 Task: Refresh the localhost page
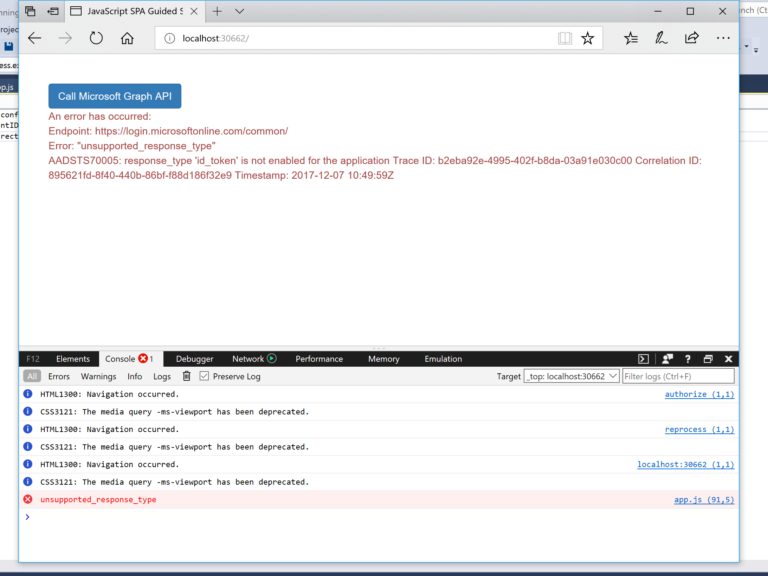[x=96, y=38]
